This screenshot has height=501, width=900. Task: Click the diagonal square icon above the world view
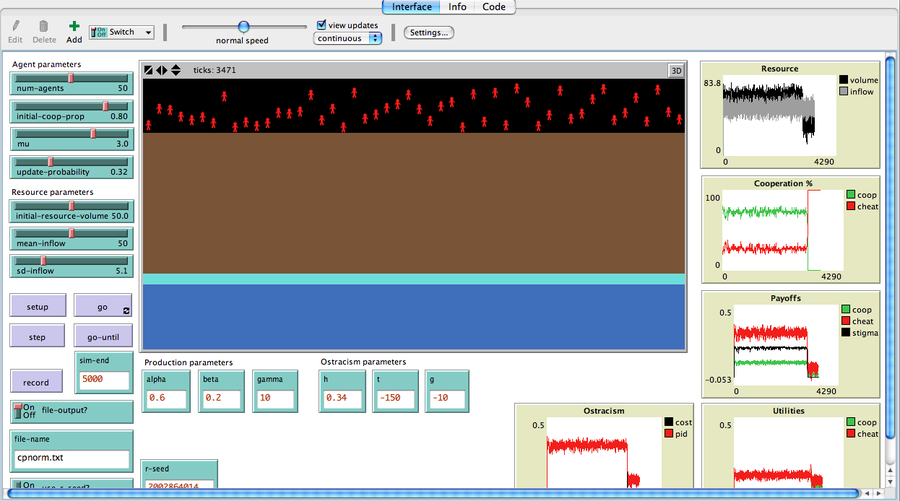tap(149, 70)
